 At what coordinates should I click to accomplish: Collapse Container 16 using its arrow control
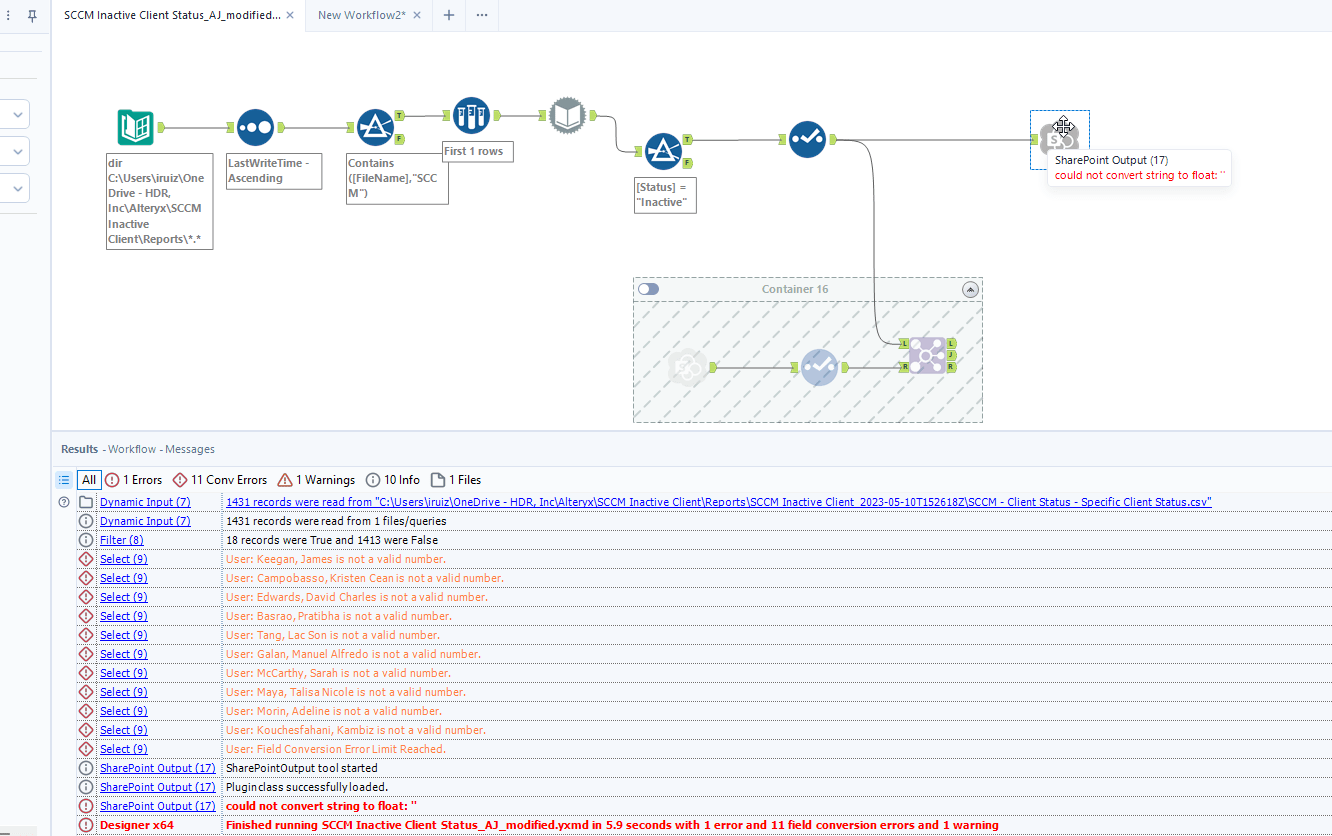click(970, 289)
